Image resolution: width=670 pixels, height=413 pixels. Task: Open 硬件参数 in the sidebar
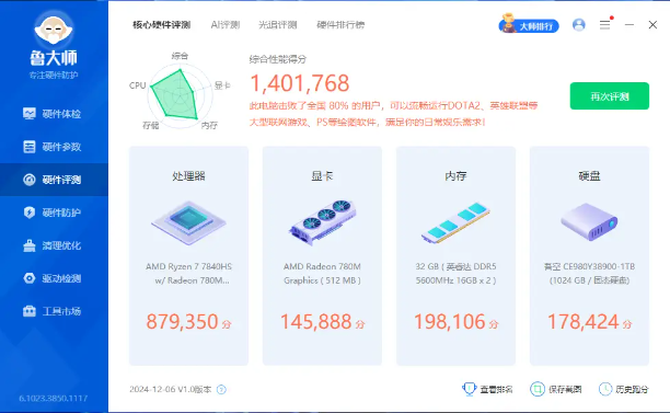tap(54, 146)
